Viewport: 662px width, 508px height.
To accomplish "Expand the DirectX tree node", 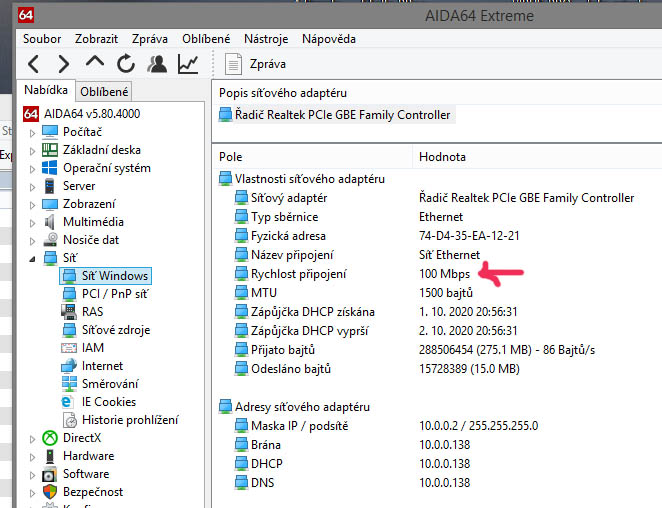I will (x=33, y=439).
